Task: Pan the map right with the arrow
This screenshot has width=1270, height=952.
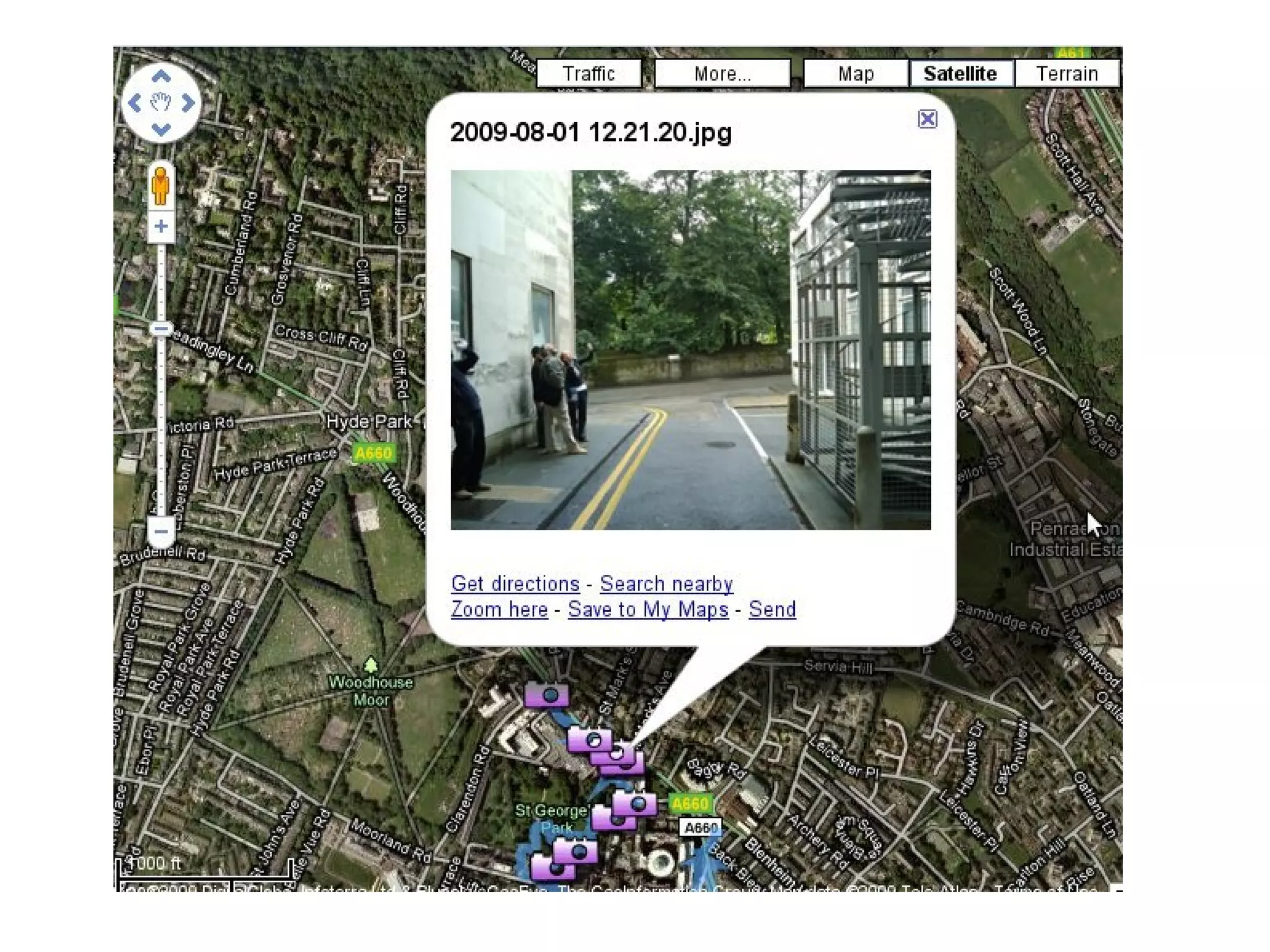Action: (x=189, y=103)
